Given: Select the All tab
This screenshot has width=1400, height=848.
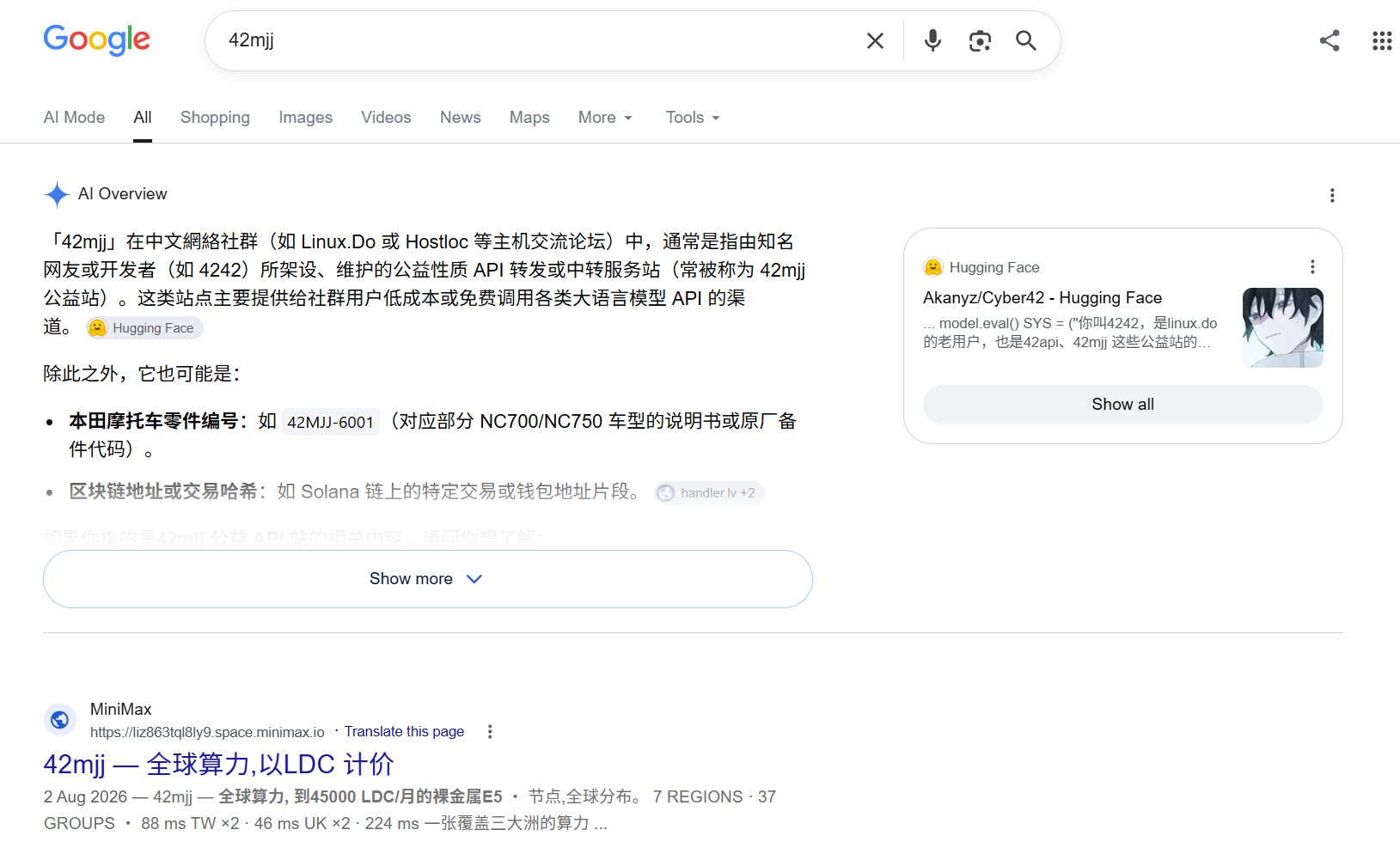Looking at the screenshot, I should coord(143,117).
